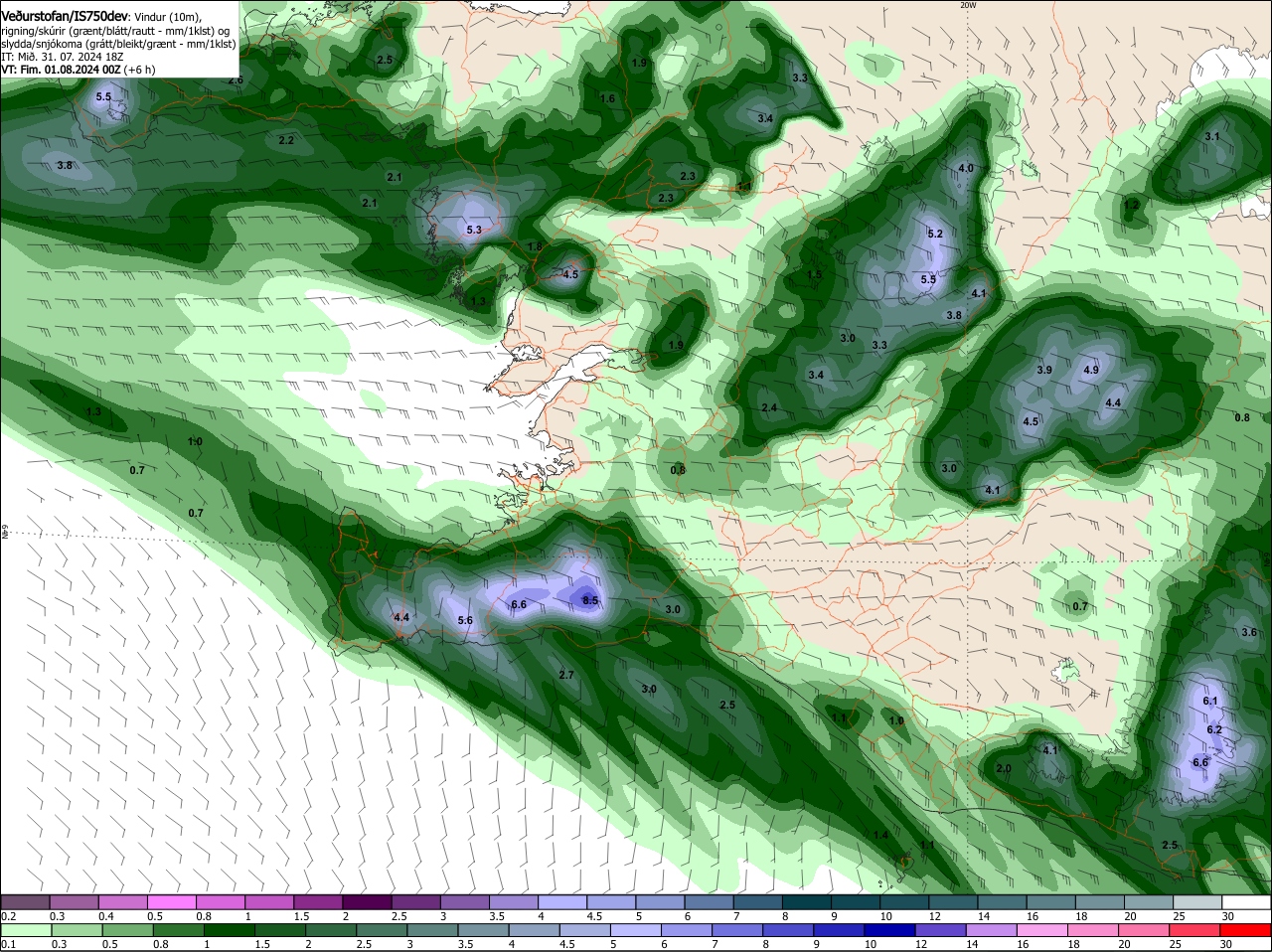Select the dark teal 9 swatch in the upper legend row
Image resolution: width=1272 pixels, height=952 pixels.
click(x=854, y=901)
